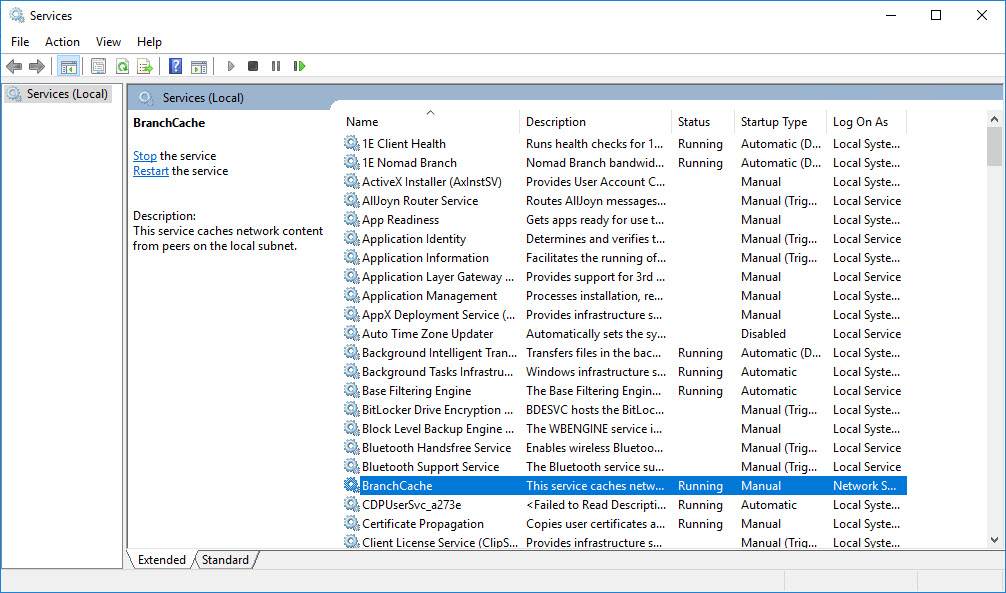This screenshot has width=1006, height=593.
Task: Click the vertical scrollbar down arrow
Action: coord(994,540)
